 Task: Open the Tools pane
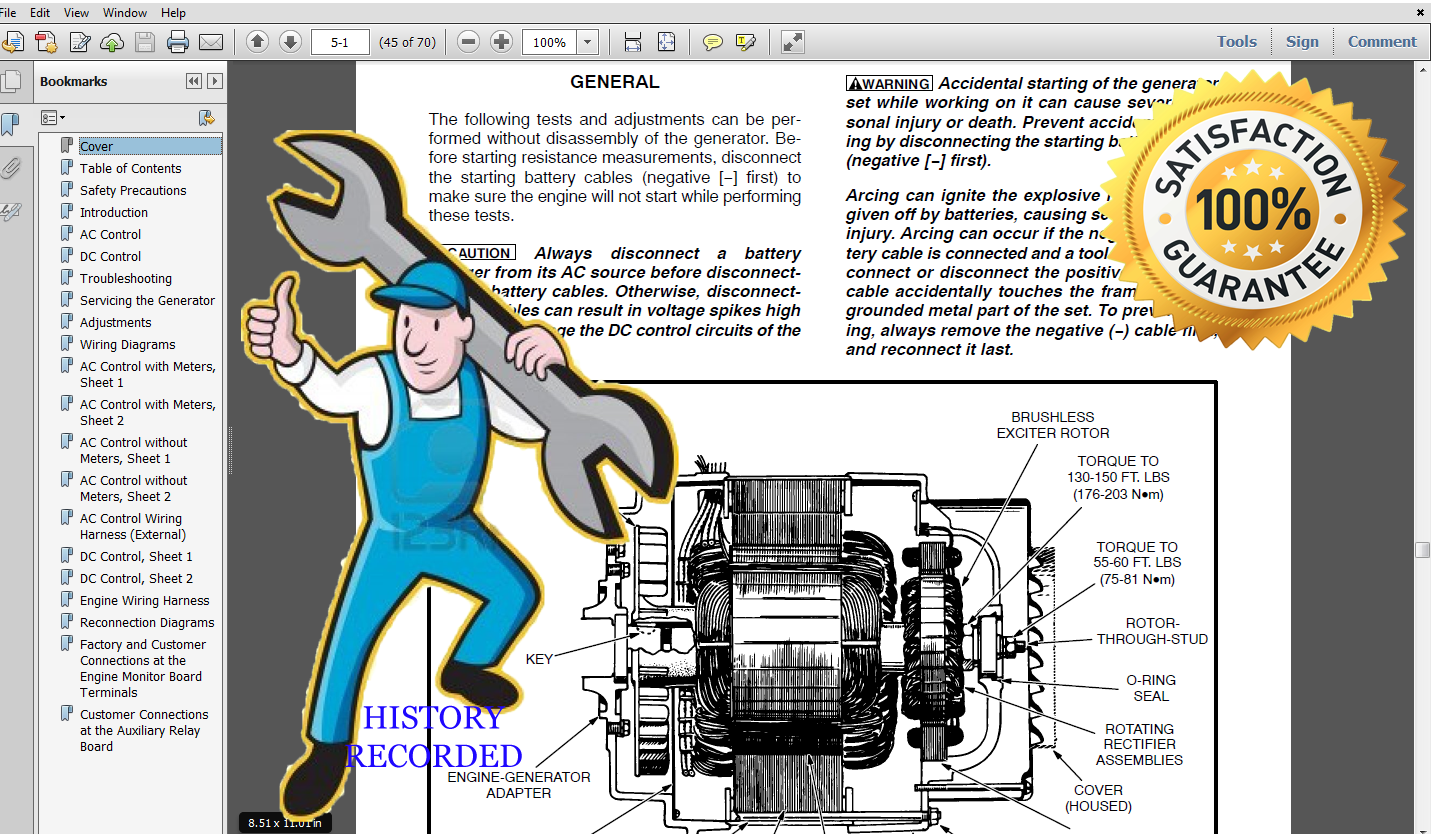[1237, 41]
